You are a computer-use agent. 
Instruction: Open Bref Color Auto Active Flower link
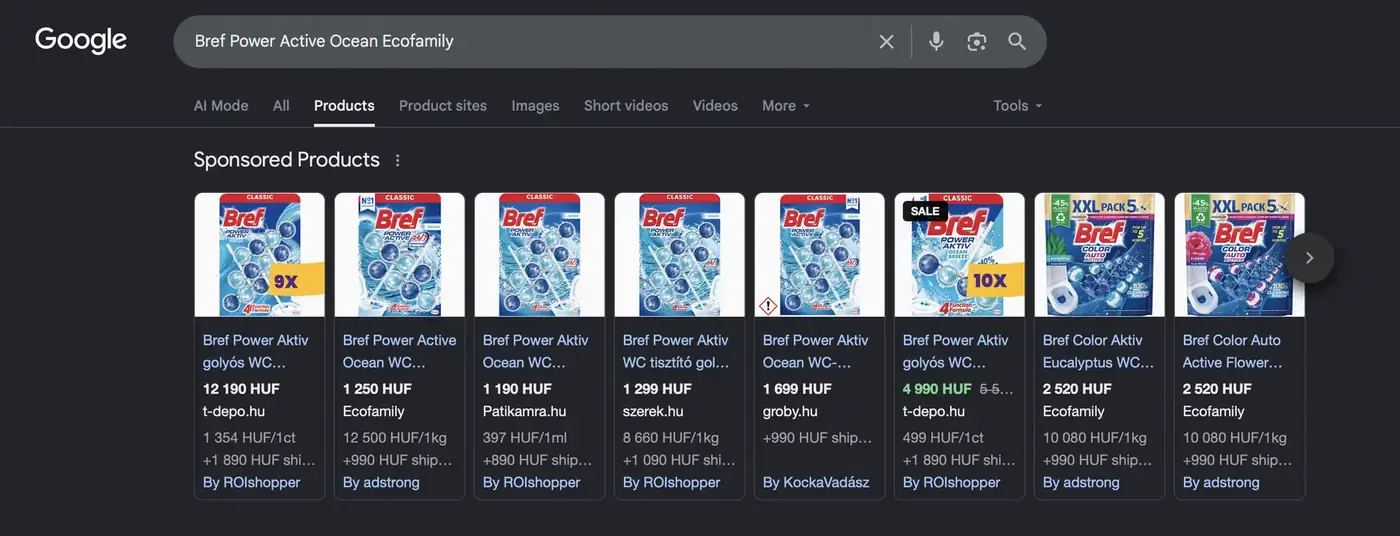click(x=1232, y=351)
